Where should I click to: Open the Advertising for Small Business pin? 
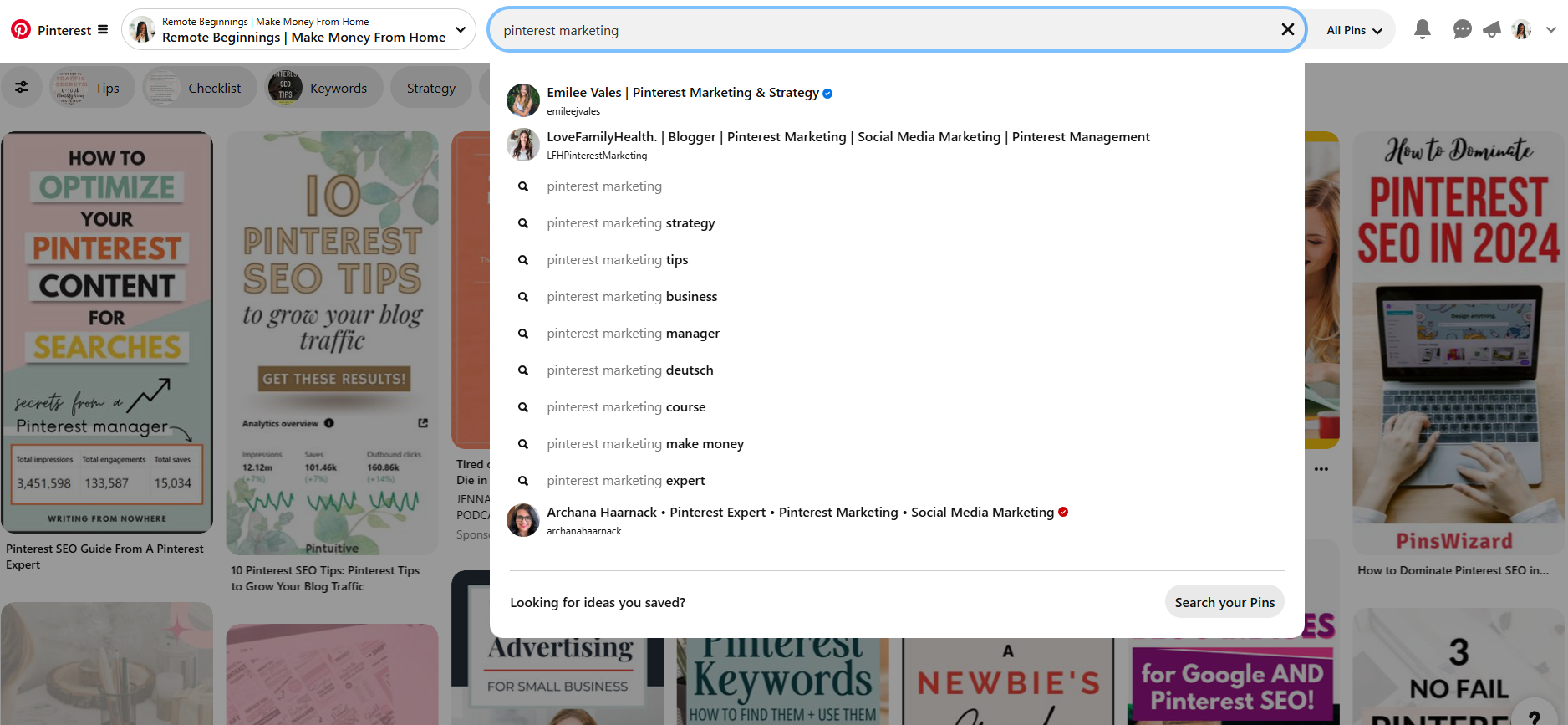557,682
